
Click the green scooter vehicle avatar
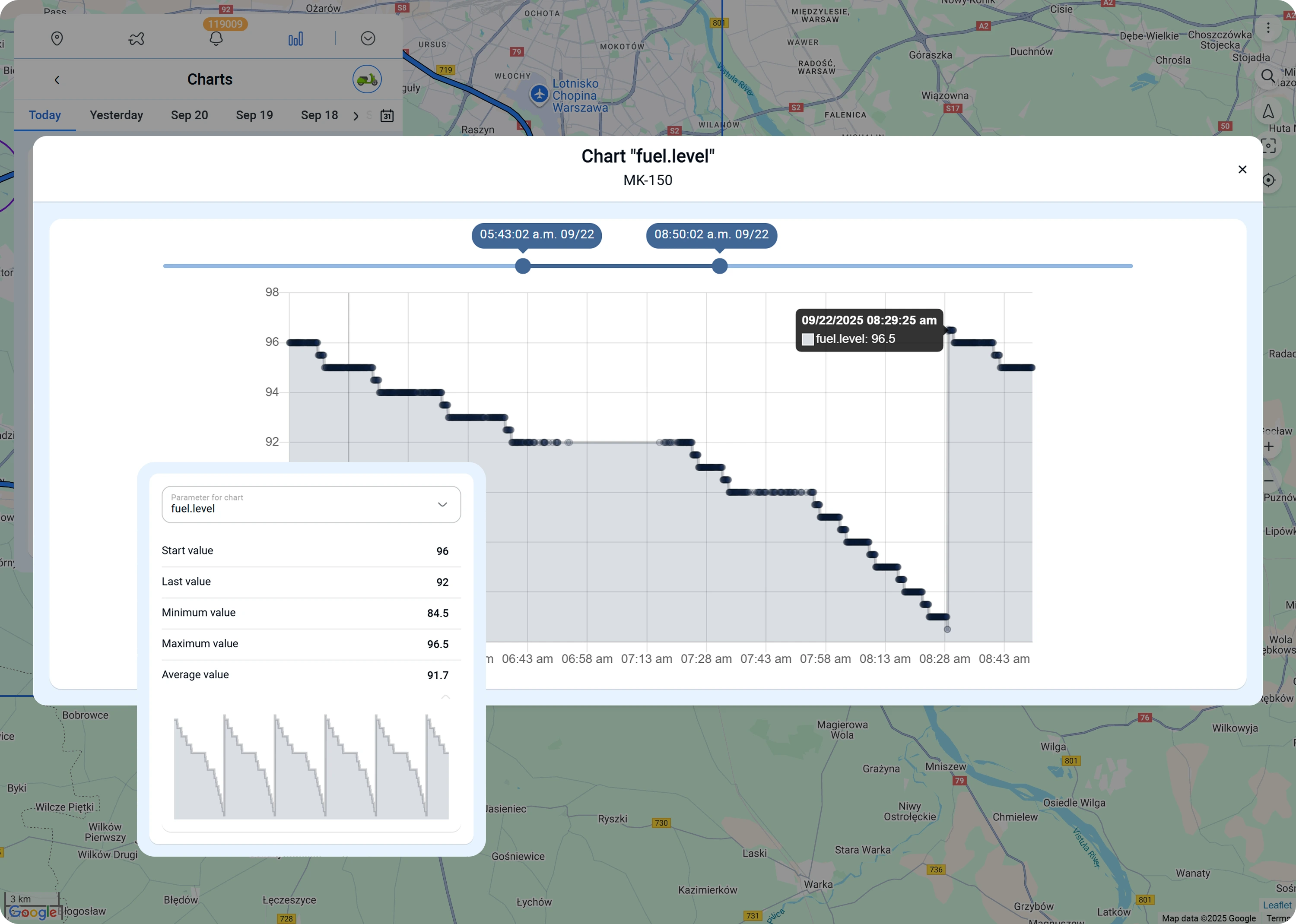pyautogui.click(x=366, y=79)
